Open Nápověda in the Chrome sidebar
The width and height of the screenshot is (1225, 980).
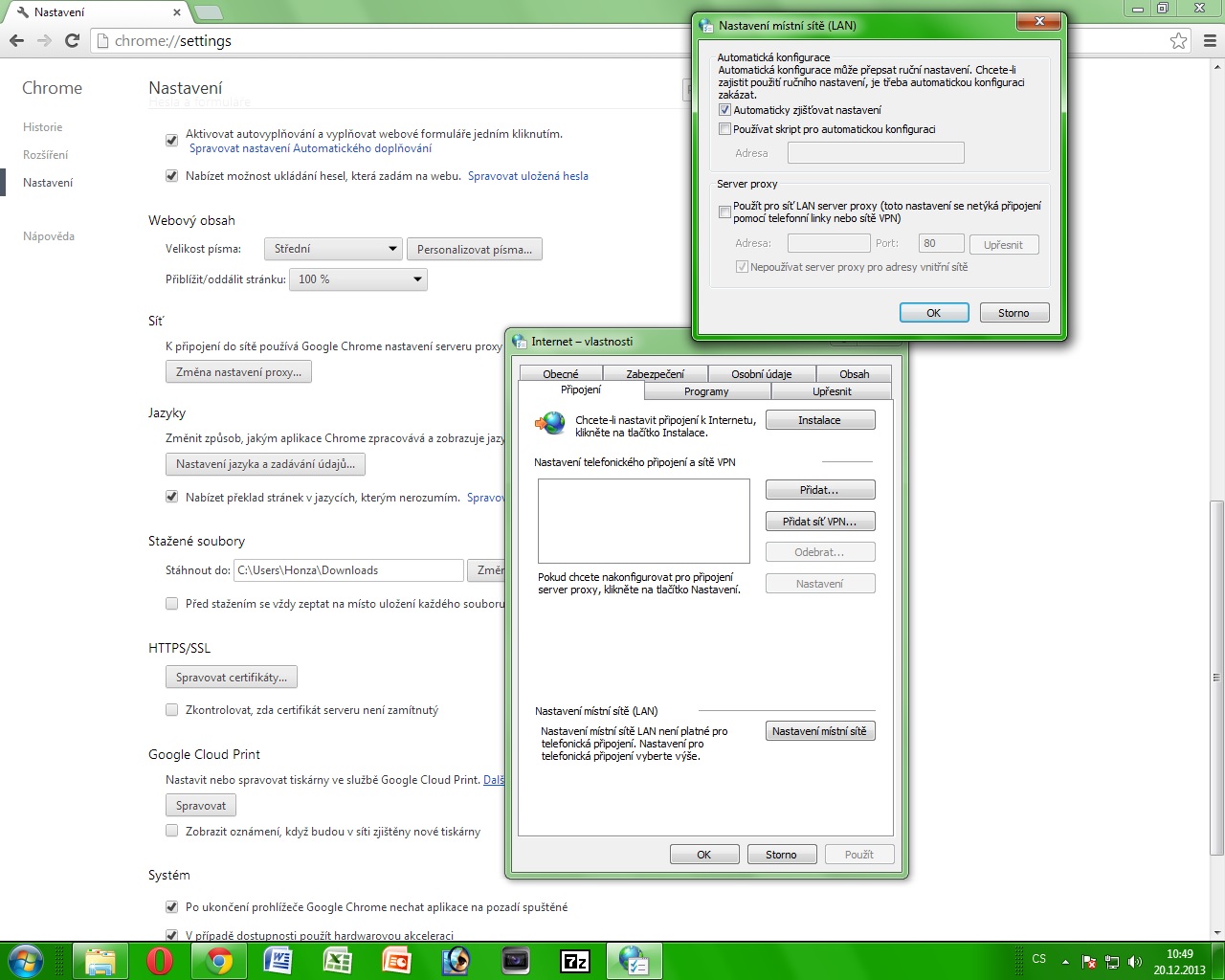click(x=49, y=236)
